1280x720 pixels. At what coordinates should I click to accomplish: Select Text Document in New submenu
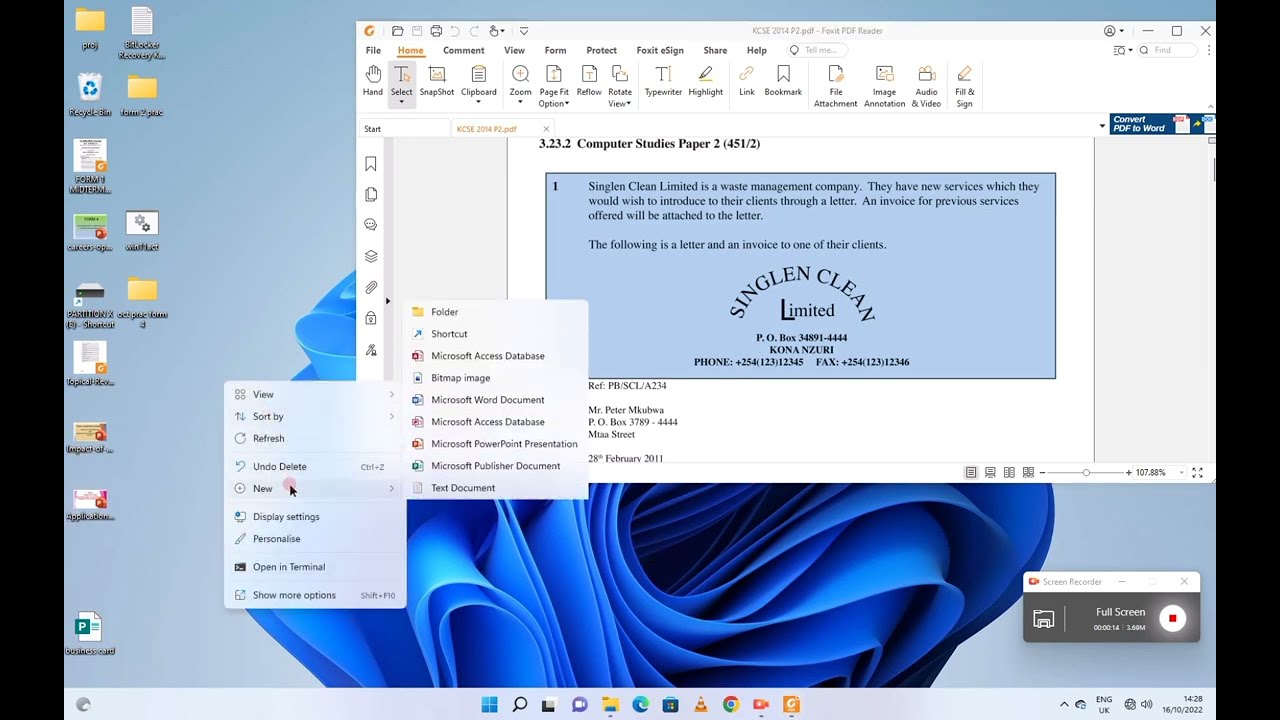click(495, 488)
